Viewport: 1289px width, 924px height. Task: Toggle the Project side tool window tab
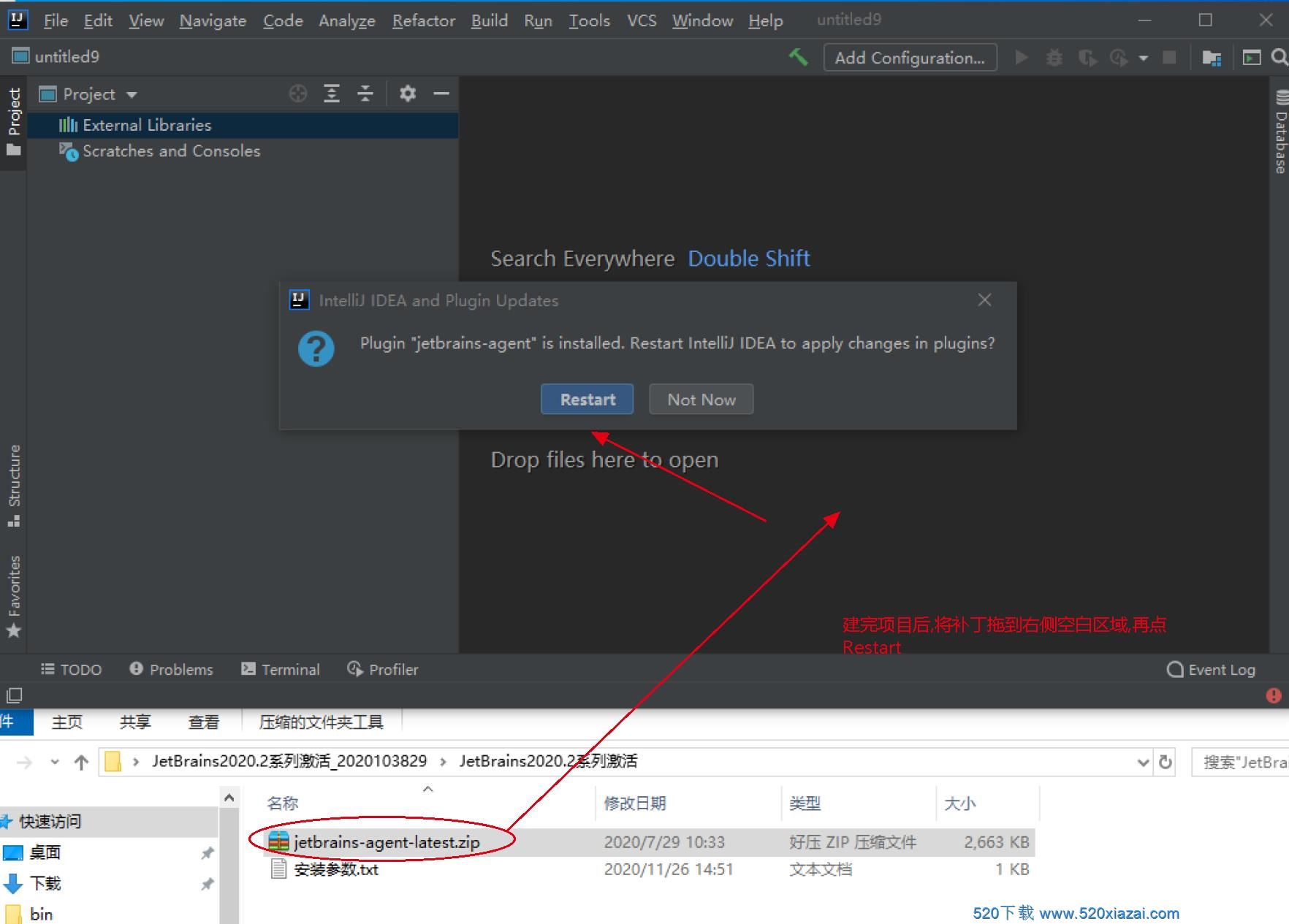14,123
